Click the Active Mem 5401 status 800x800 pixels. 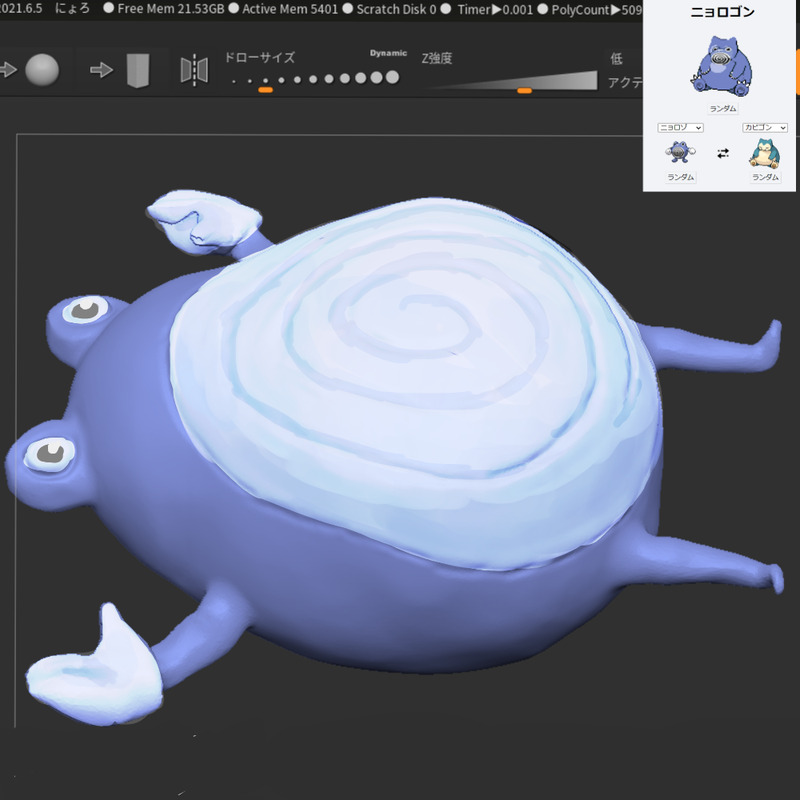pyautogui.click(x=290, y=9)
